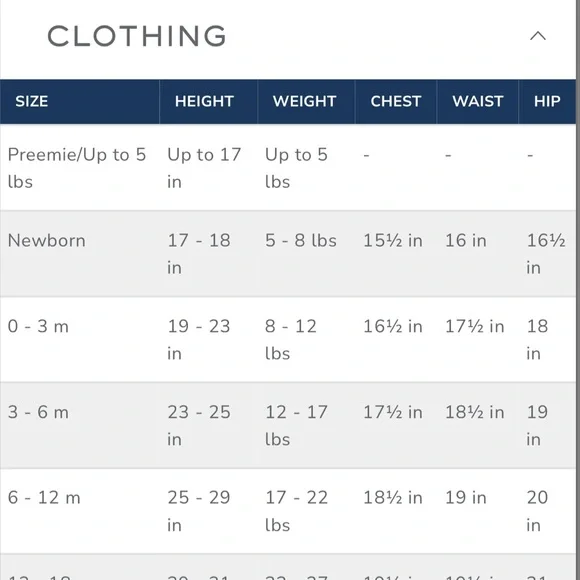Click the 25 - 29 in height cell

pyautogui.click(x=199, y=511)
